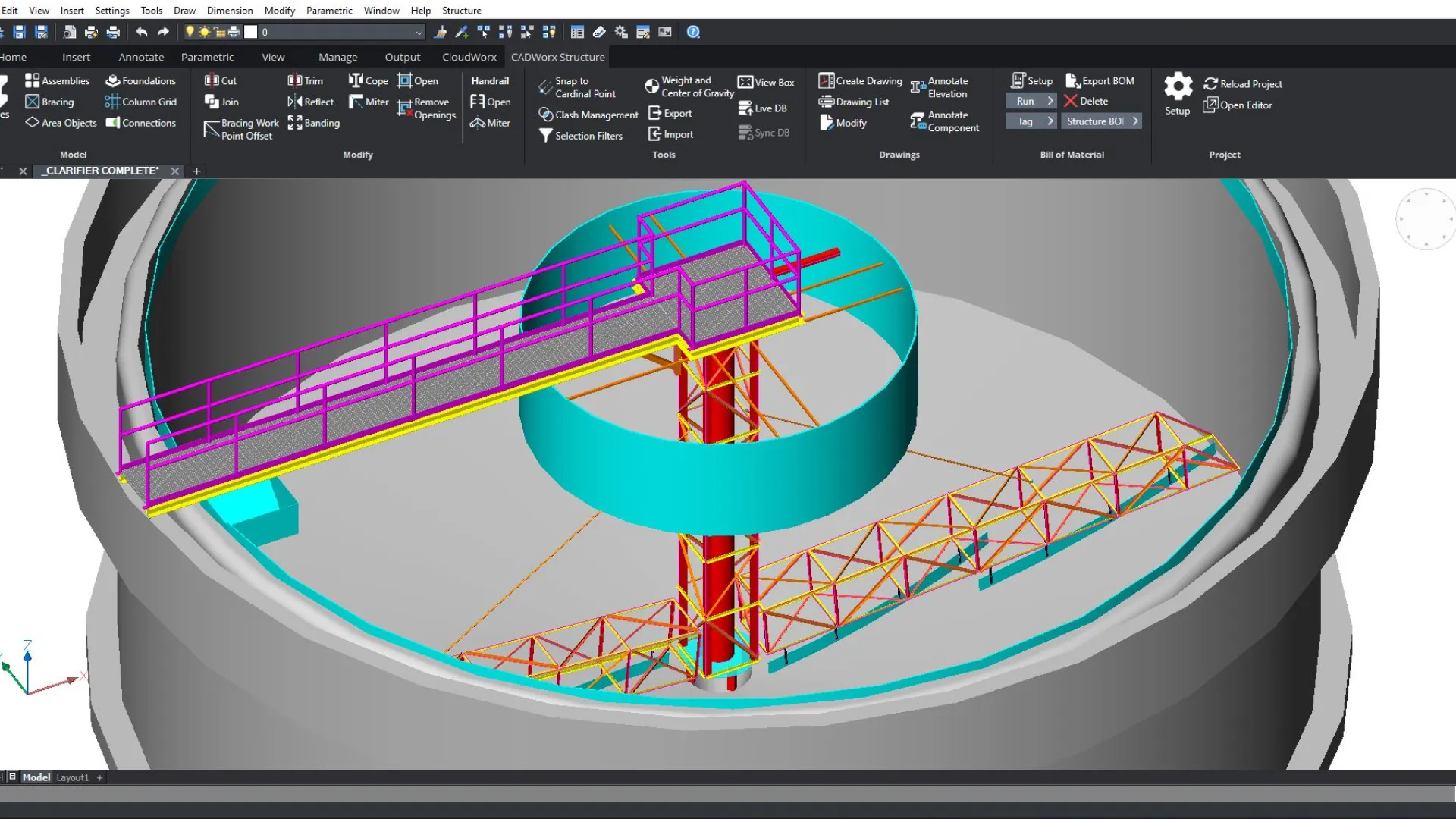This screenshot has width=1456, height=819.
Task: Open the layer name dropdown
Action: 419,32
